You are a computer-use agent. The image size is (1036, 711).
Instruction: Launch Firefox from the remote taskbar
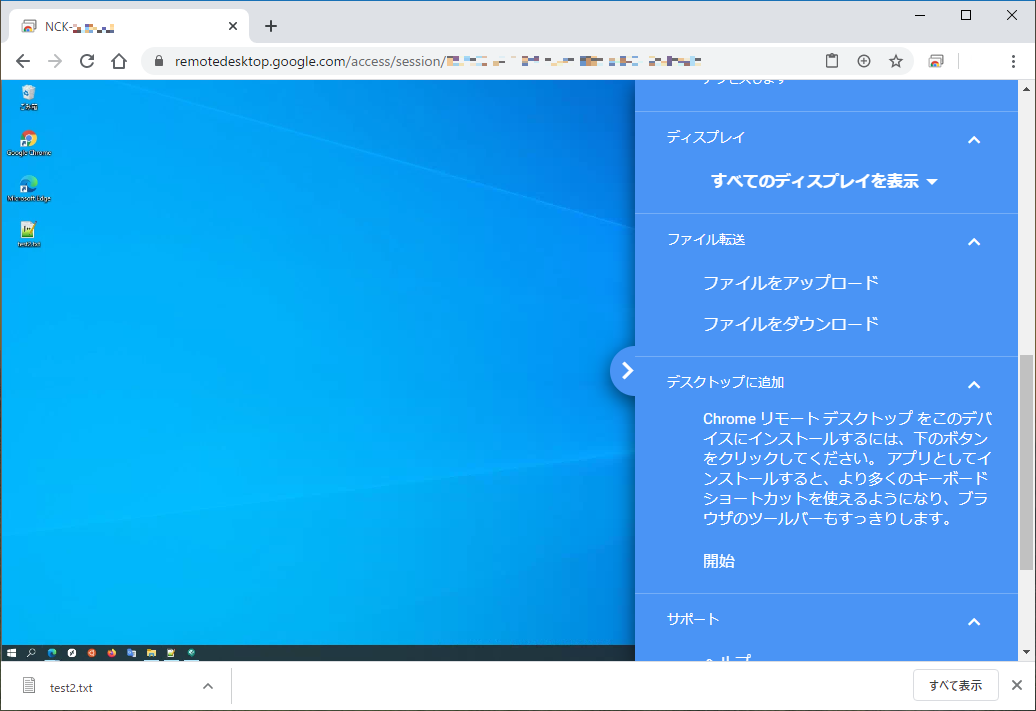point(112,653)
